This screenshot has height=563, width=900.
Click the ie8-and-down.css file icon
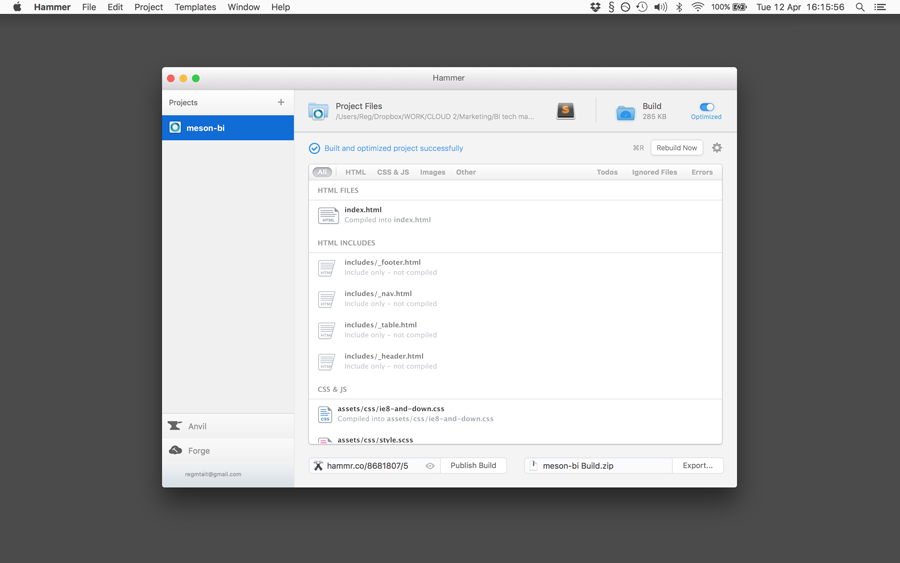[x=325, y=414]
